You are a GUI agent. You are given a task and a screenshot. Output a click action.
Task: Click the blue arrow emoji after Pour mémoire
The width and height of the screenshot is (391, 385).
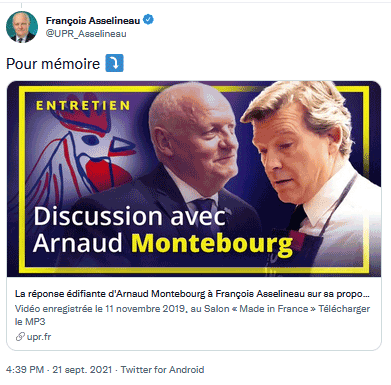click(114, 63)
